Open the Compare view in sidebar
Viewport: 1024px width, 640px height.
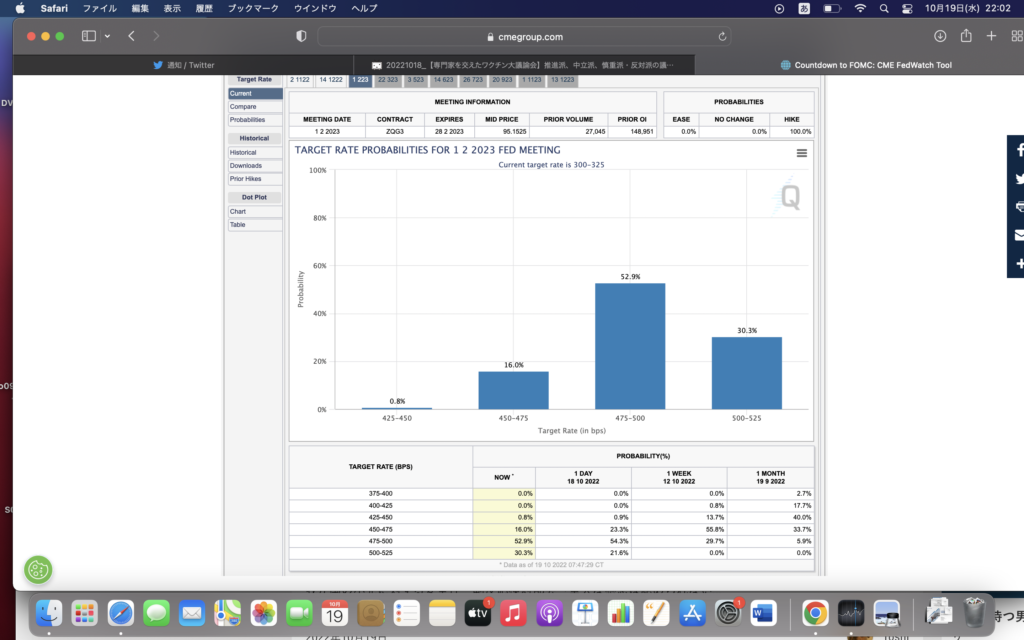(x=243, y=106)
